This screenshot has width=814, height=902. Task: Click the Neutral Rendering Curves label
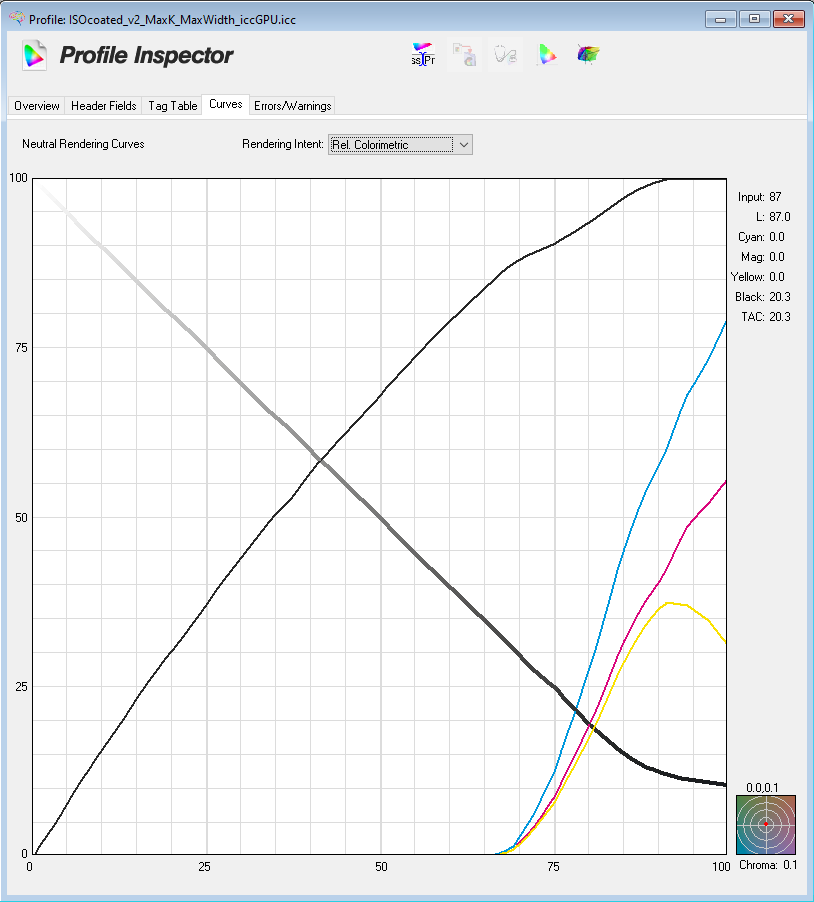click(83, 144)
